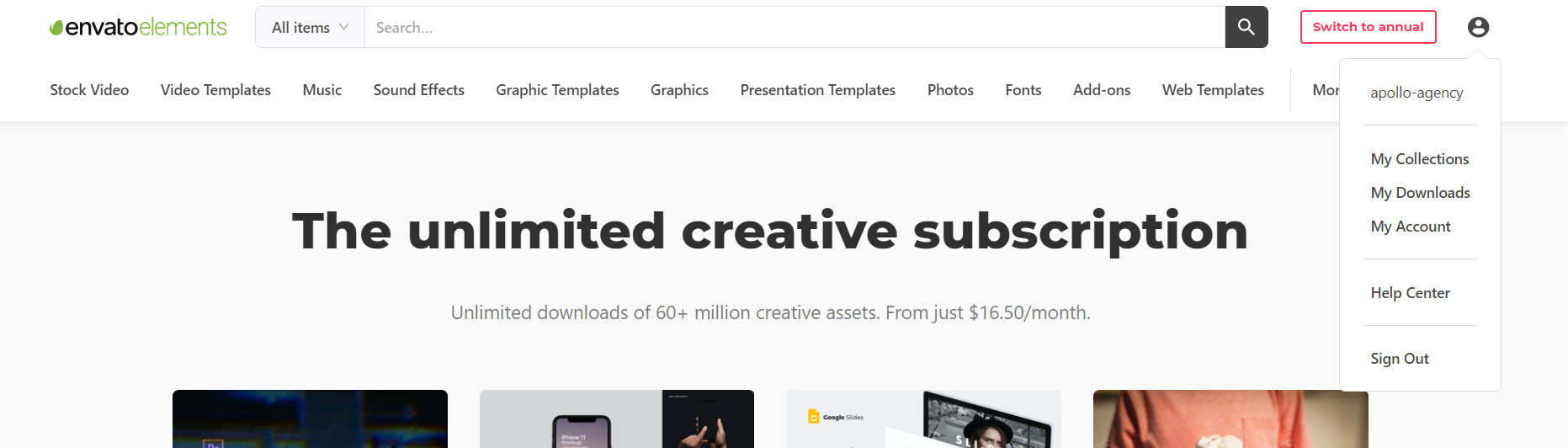
Task: Expand the All items category dropdown
Action: [x=310, y=27]
